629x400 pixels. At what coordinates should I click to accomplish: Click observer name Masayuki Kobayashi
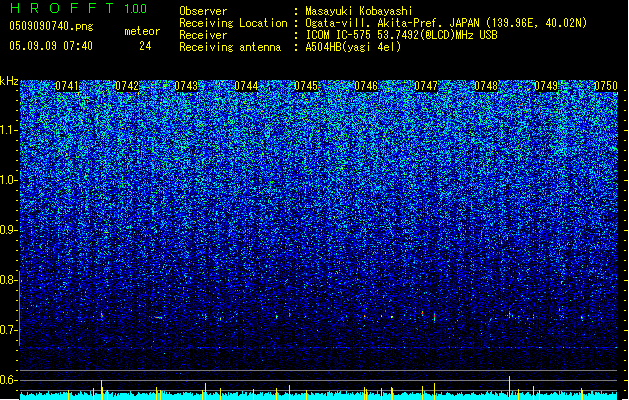click(359, 11)
